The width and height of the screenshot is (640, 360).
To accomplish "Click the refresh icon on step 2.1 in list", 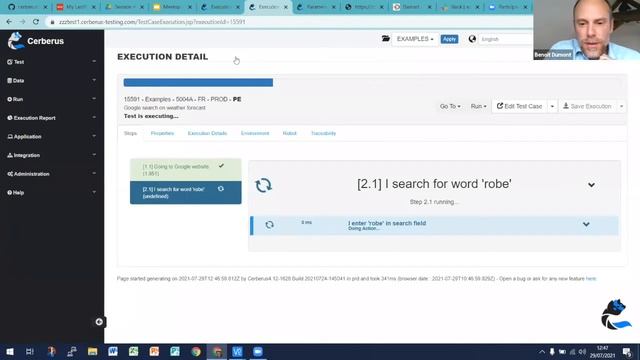I will pos(221,189).
